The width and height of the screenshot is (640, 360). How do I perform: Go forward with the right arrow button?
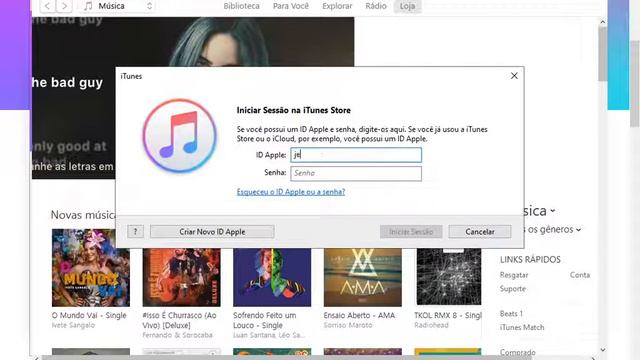[x=64, y=6]
